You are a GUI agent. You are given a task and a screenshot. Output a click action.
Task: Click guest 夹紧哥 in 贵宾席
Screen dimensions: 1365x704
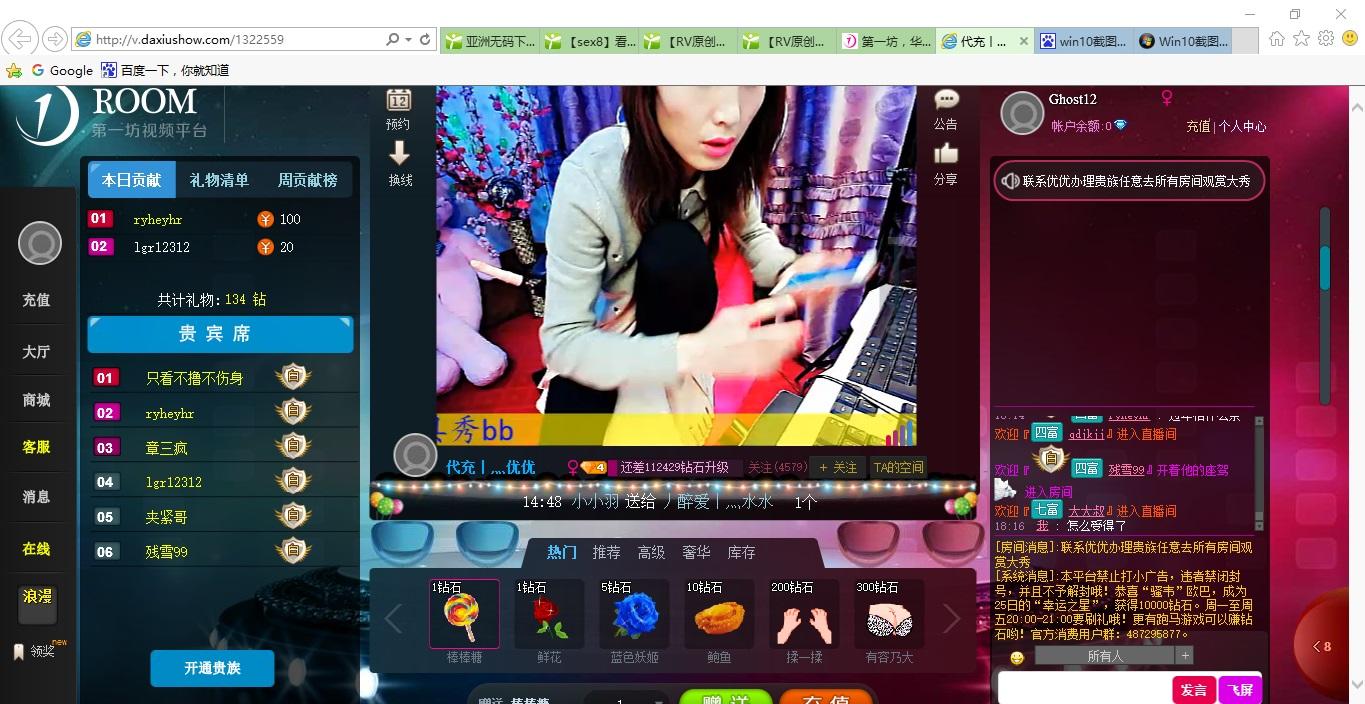(x=166, y=517)
